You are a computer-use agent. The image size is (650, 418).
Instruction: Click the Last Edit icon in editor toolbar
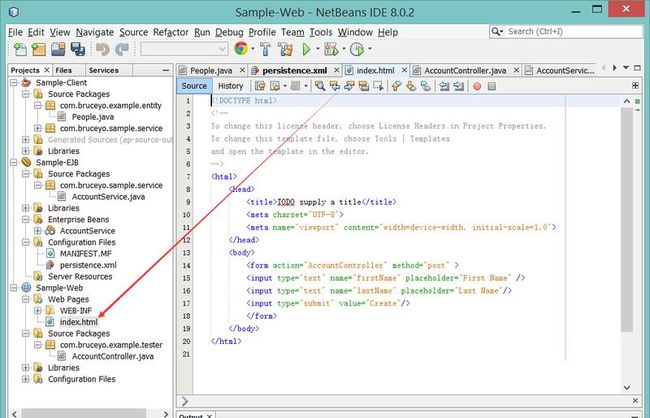[x=260, y=86]
